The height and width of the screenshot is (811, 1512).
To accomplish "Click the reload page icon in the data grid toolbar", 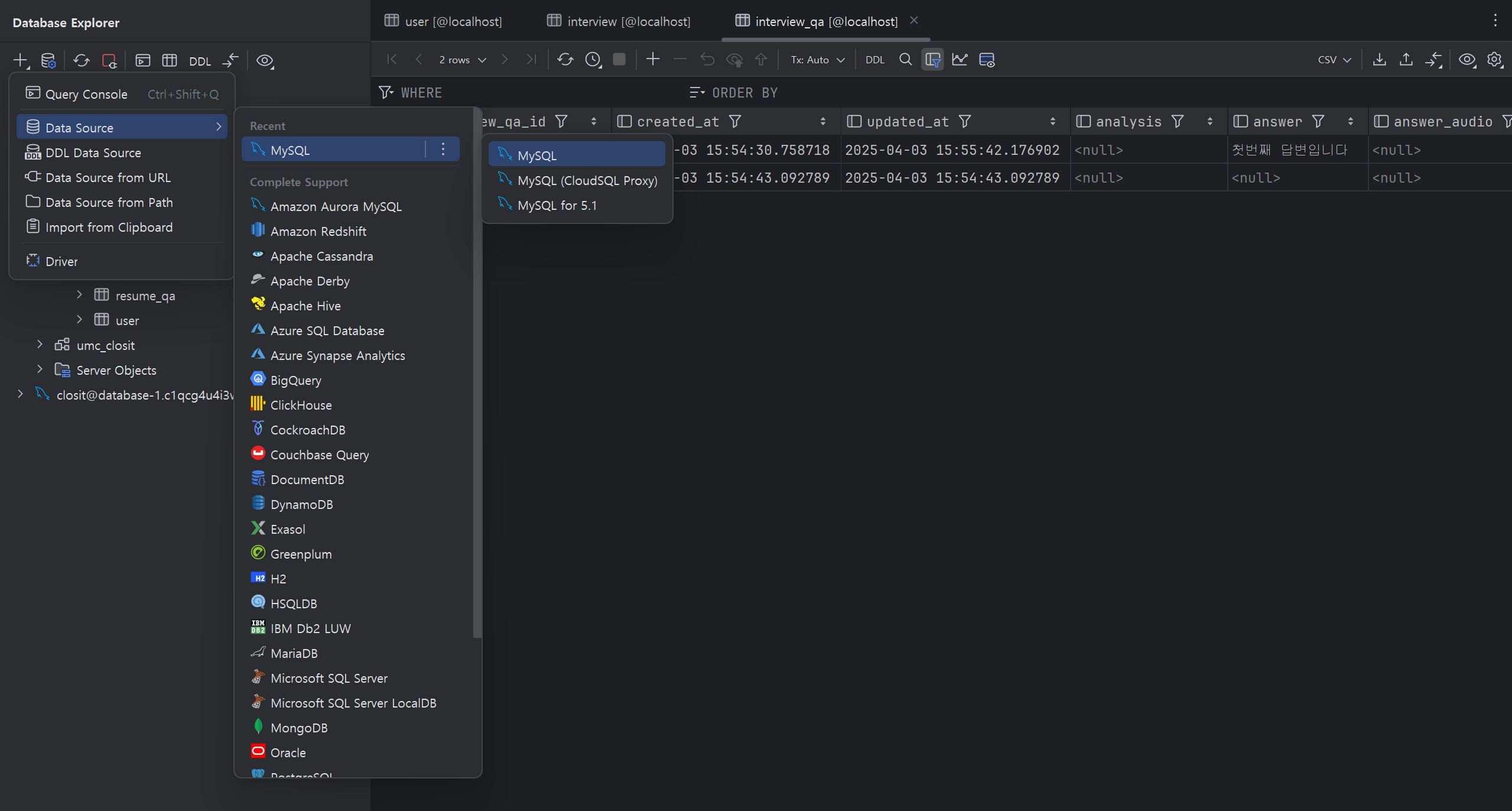I will point(565,60).
